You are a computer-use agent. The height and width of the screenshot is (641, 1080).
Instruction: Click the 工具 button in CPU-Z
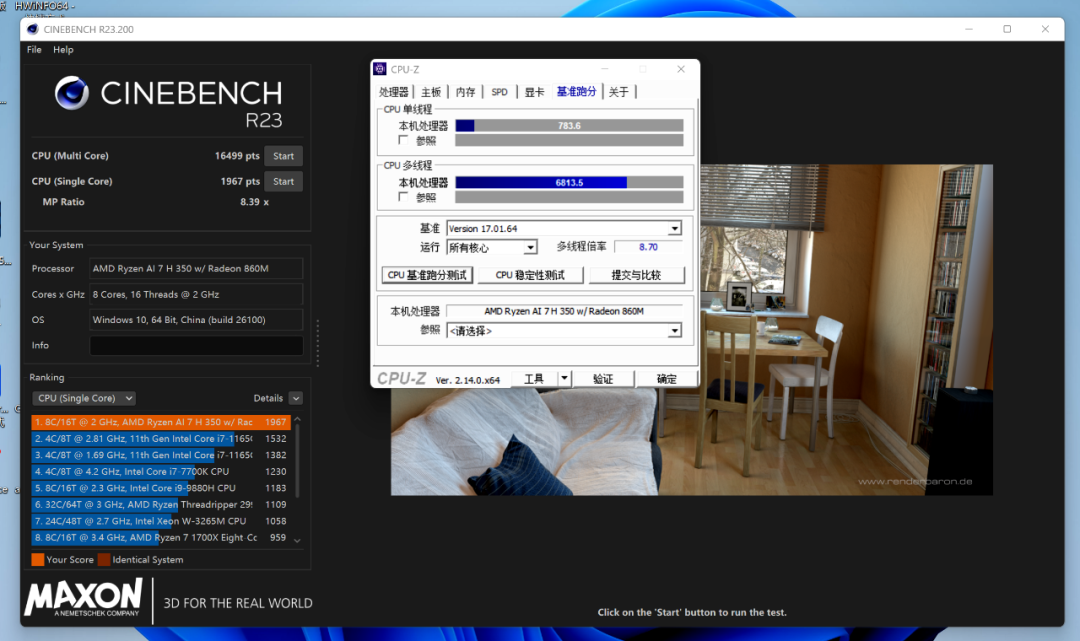click(x=534, y=378)
